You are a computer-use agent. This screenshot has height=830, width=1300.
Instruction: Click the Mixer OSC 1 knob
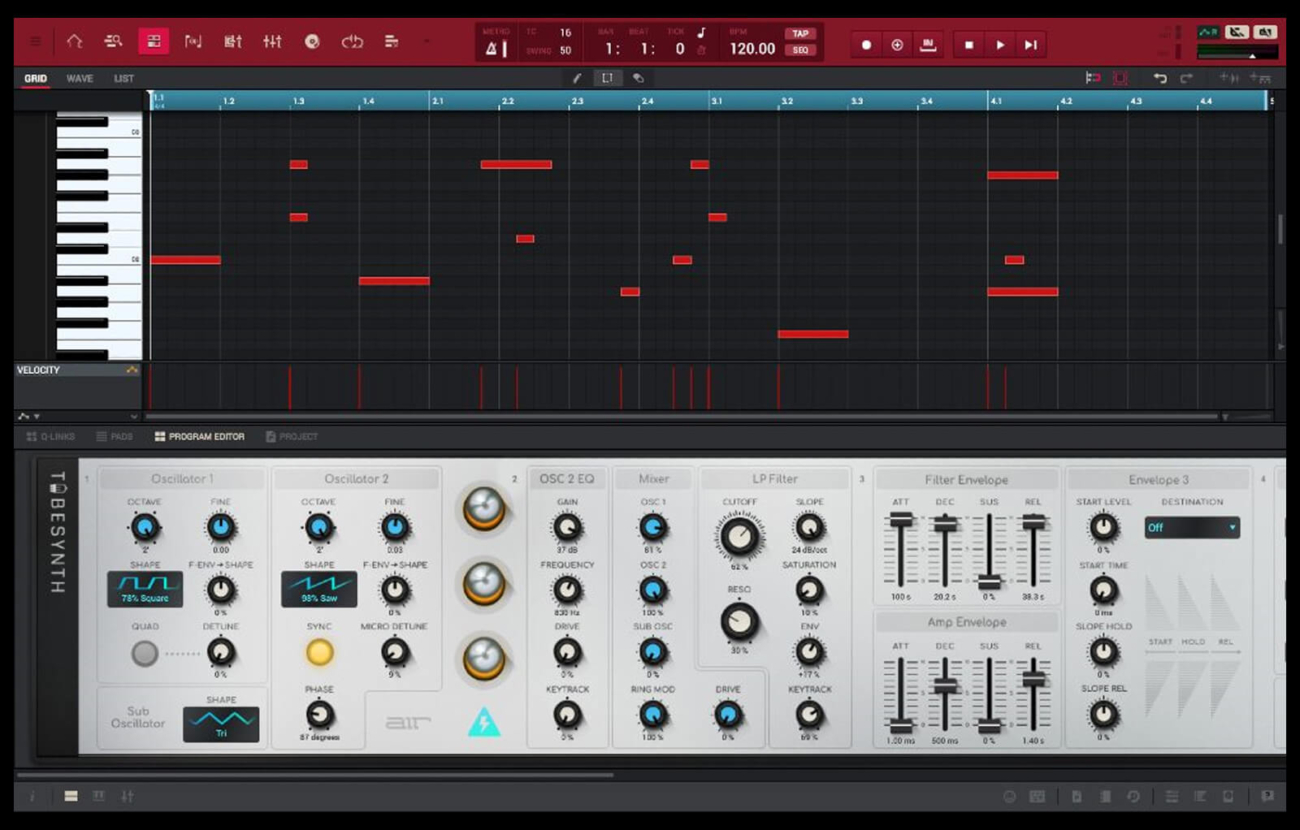pos(653,527)
